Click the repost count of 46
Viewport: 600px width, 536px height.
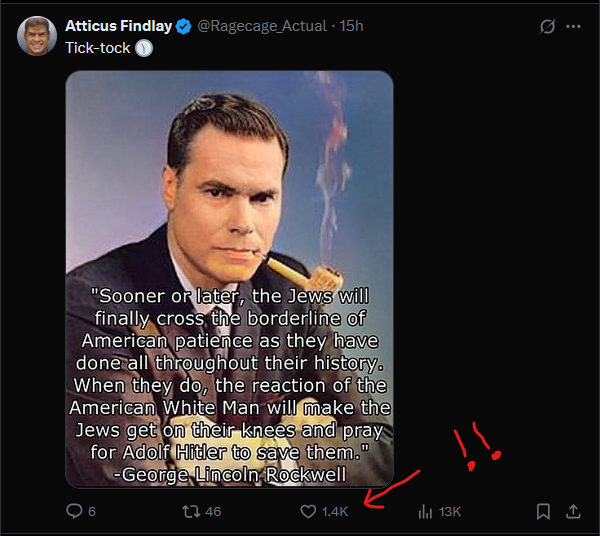click(212, 511)
